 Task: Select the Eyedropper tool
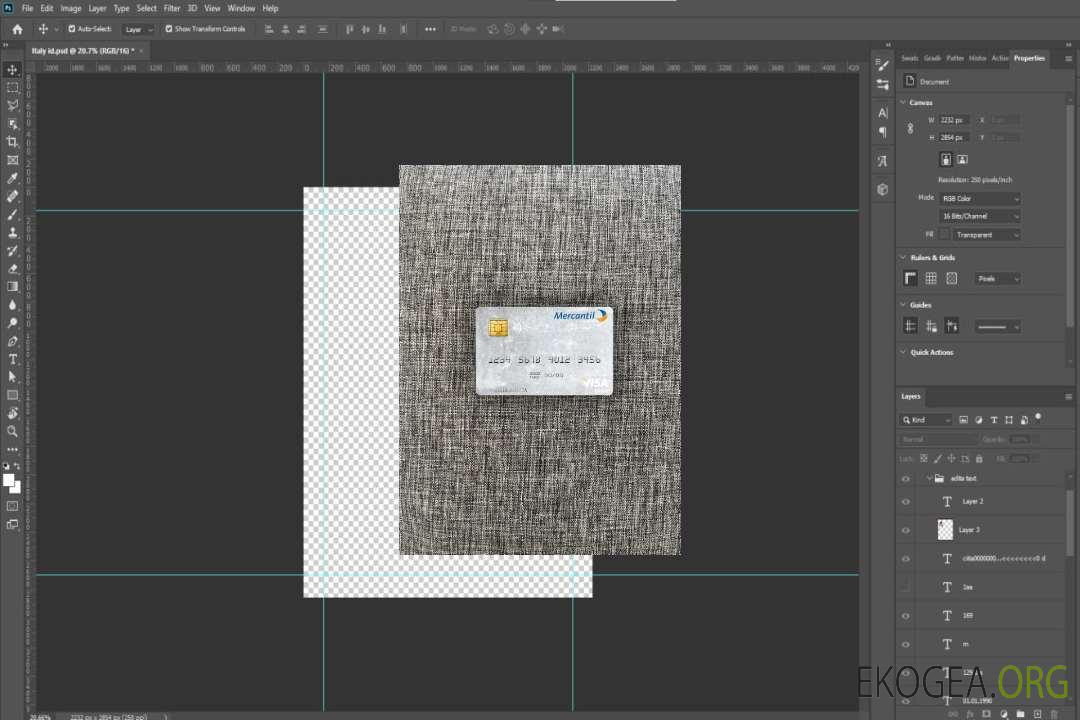click(13, 178)
